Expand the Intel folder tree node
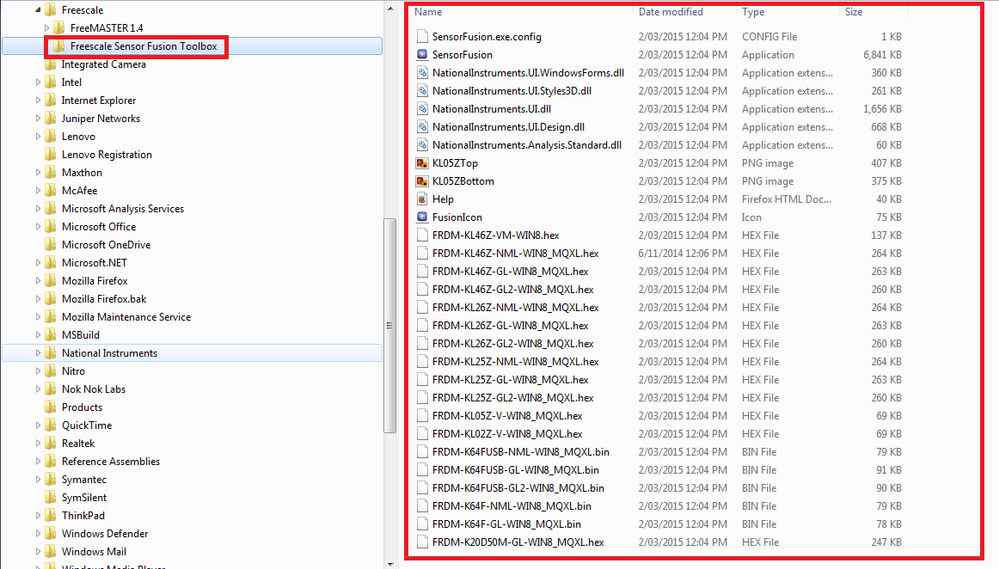 38,82
